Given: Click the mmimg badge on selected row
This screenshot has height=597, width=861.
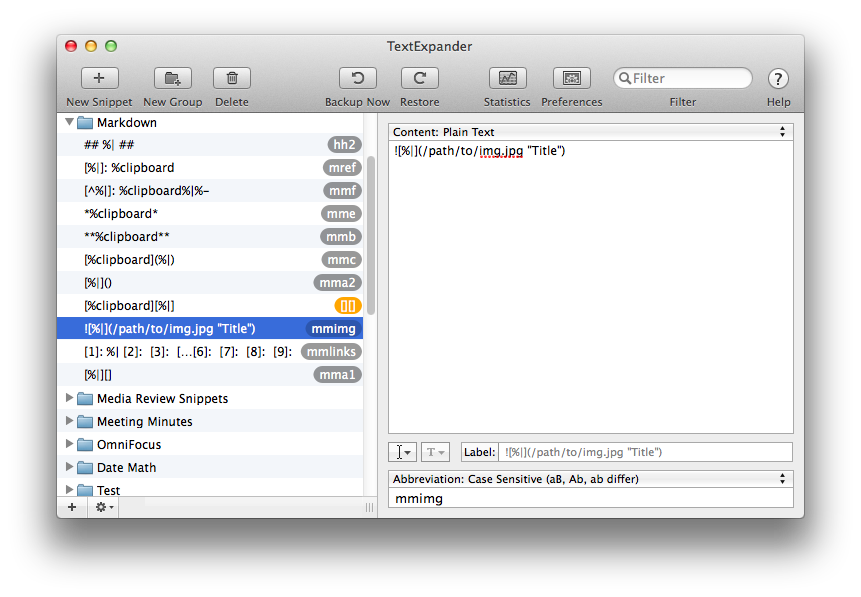Looking at the screenshot, I should click(x=333, y=328).
